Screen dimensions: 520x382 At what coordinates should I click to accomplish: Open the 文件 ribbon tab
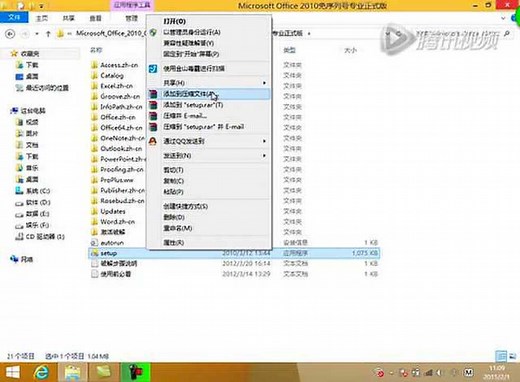coord(14,17)
